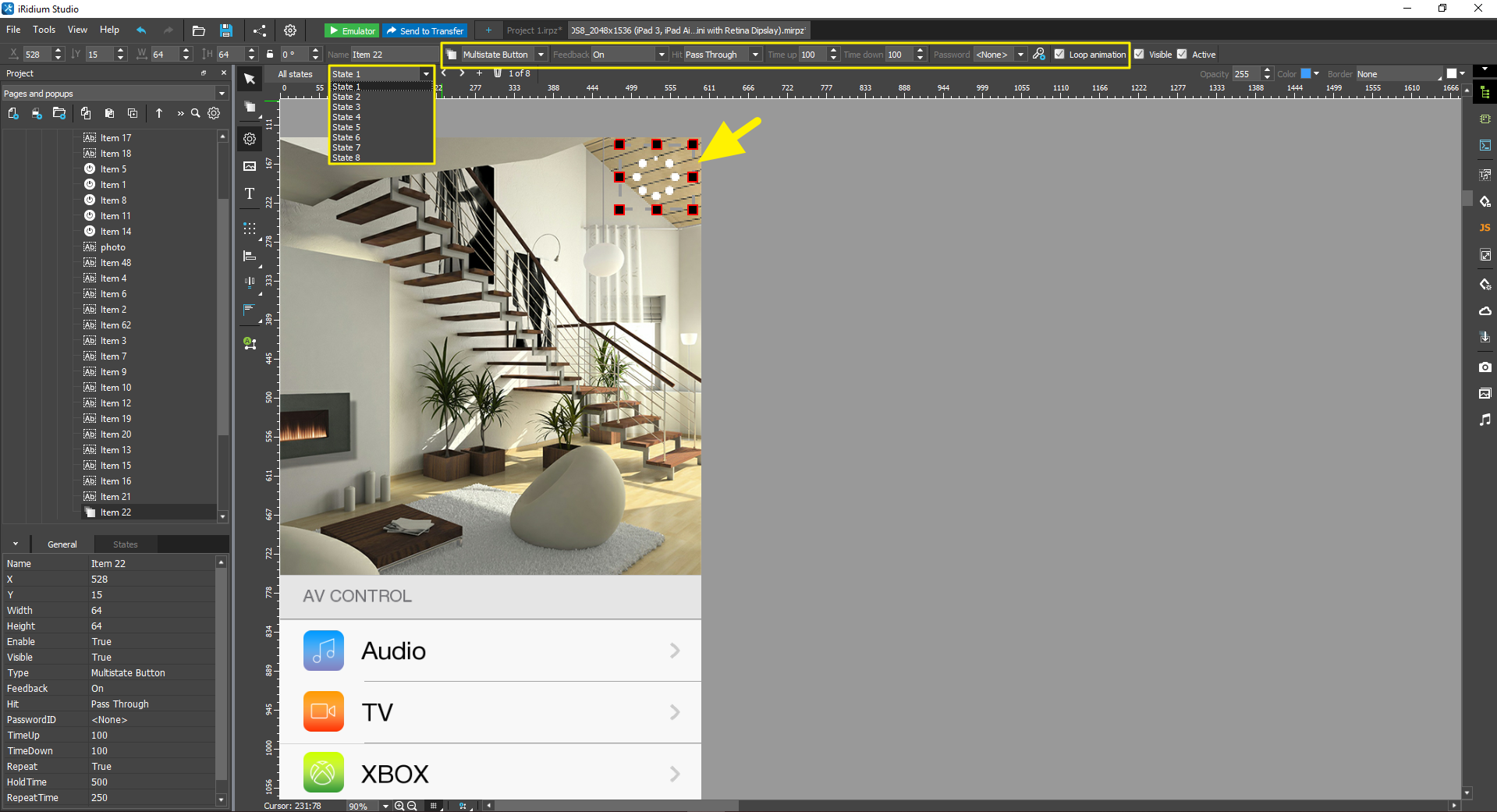Click the alignment tool in the left toolbar

[x=249, y=256]
